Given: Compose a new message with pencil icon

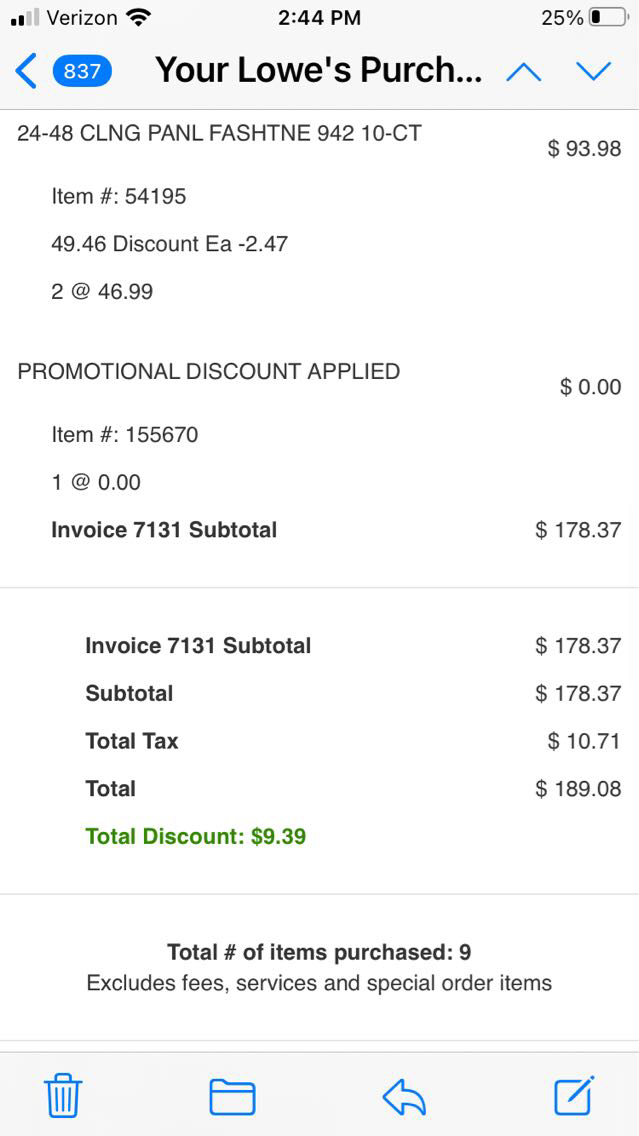Looking at the screenshot, I should pos(574,1095).
